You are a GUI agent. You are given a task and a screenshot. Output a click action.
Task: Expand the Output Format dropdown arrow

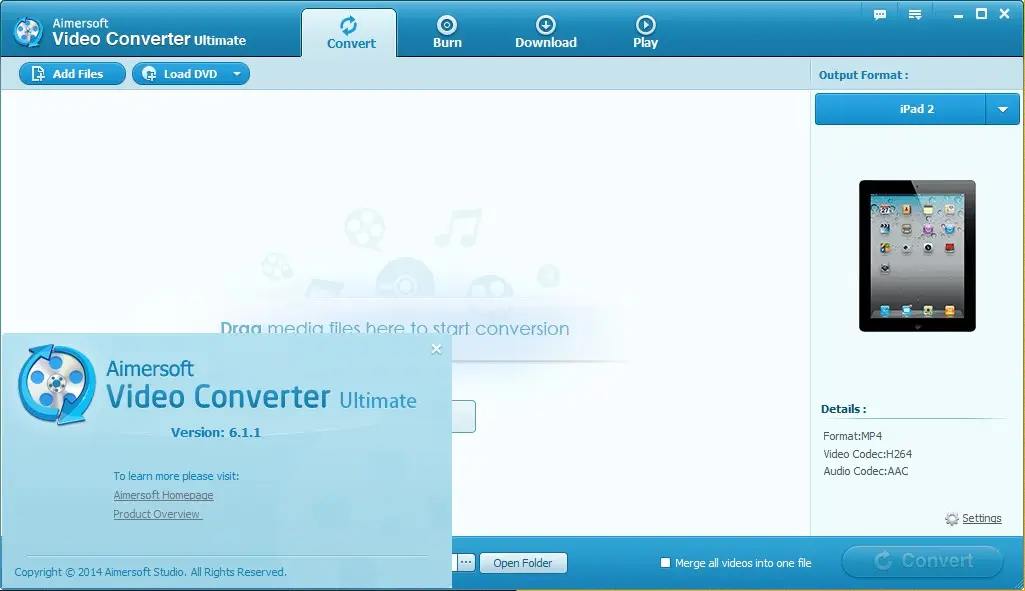click(x=1002, y=109)
